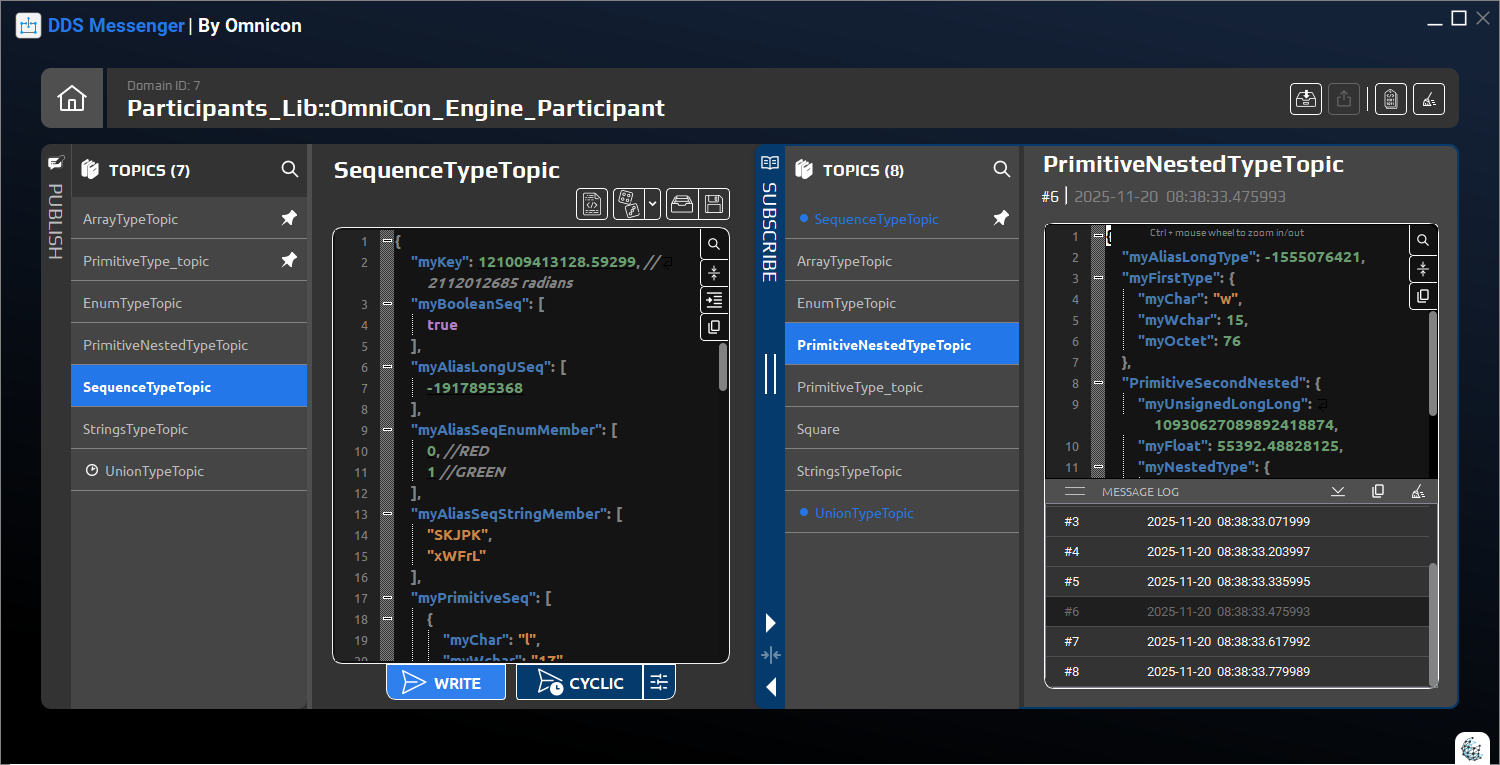Toggle the pin on subscribed SequenceTypeTopic
The image size is (1500, 765).
tap(1001, 218)
